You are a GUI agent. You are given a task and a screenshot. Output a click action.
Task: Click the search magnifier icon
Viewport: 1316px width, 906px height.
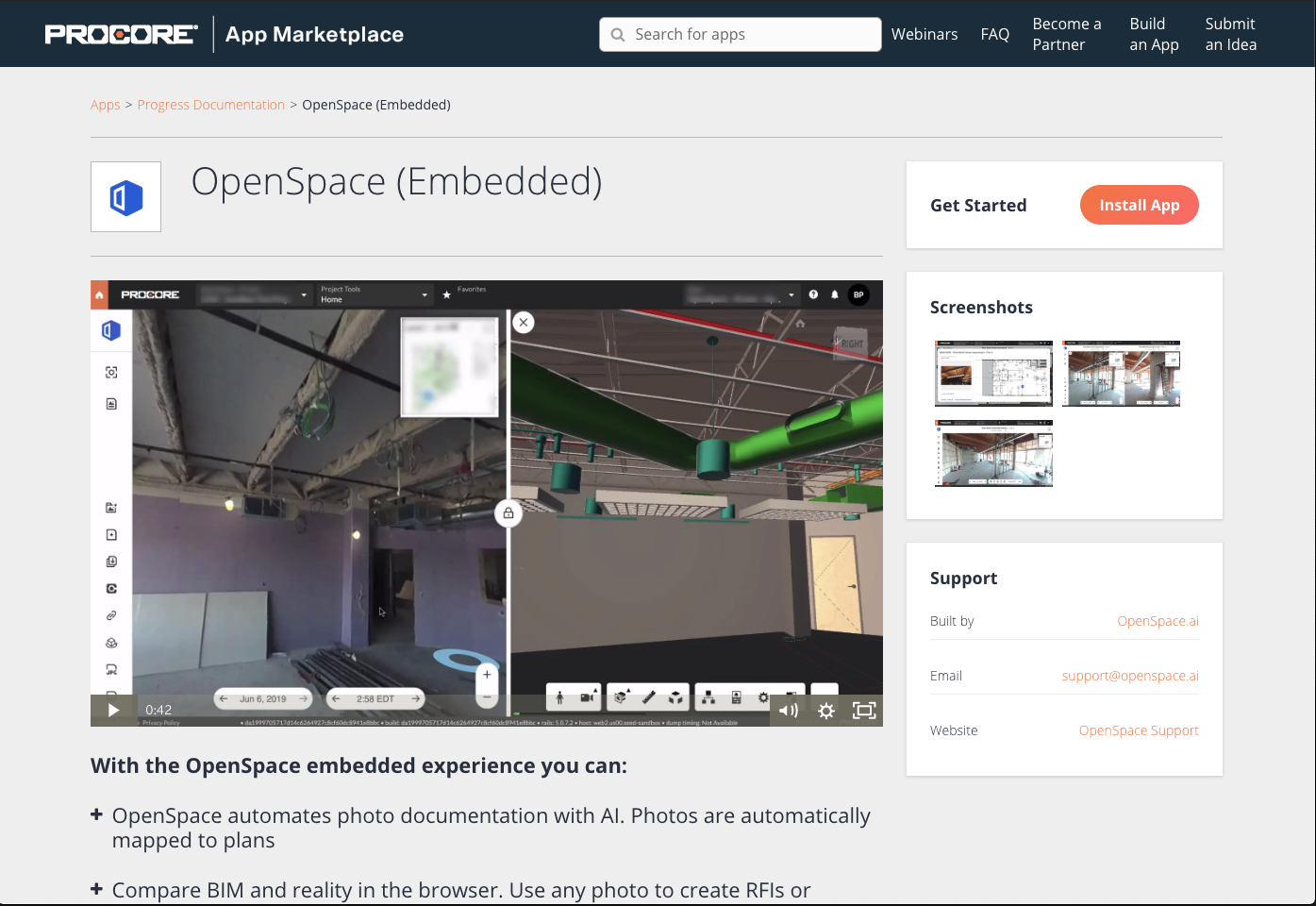[x=618, y=35]
